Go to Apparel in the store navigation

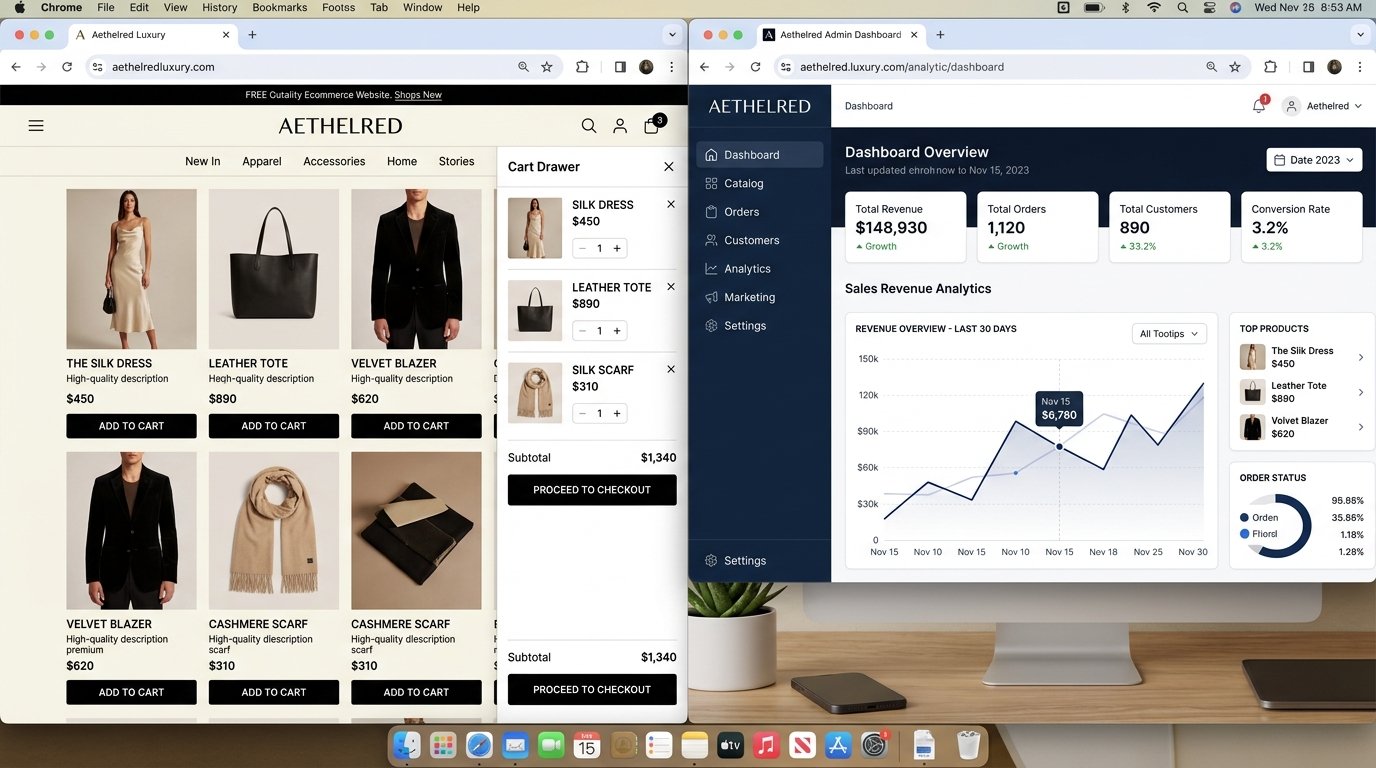(262, 161)
